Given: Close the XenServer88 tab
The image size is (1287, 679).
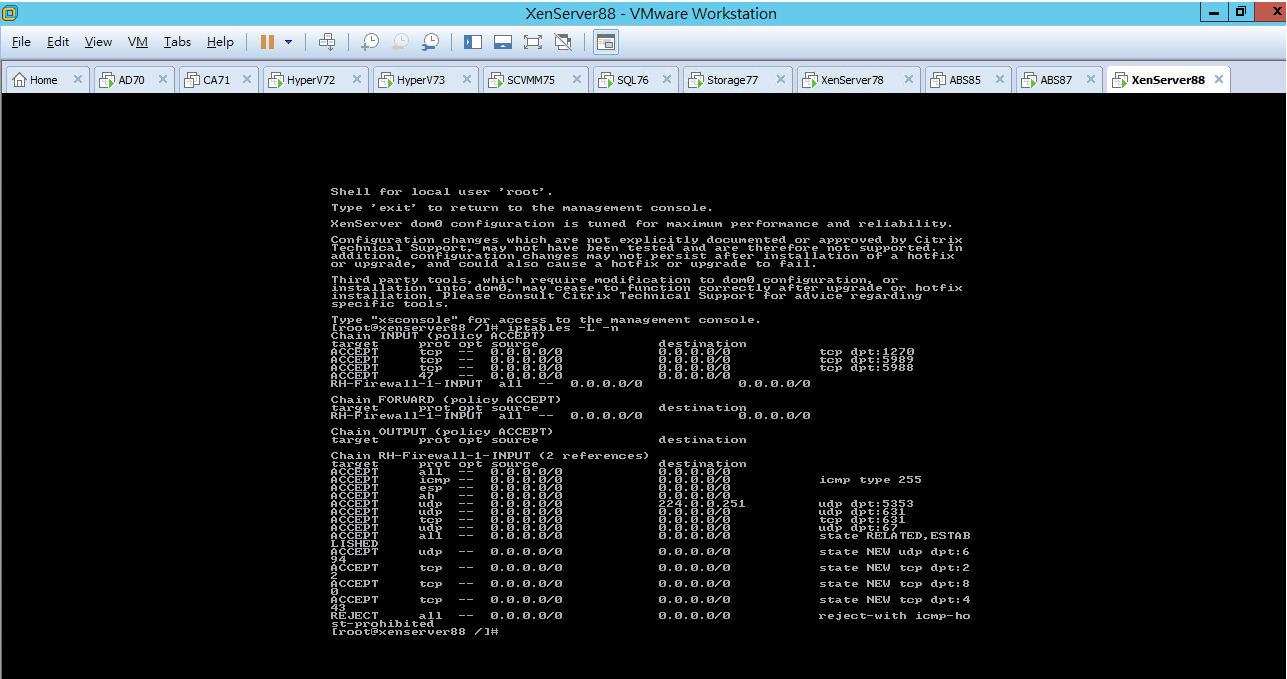Looking at the screenshot, I should 1219,80.
